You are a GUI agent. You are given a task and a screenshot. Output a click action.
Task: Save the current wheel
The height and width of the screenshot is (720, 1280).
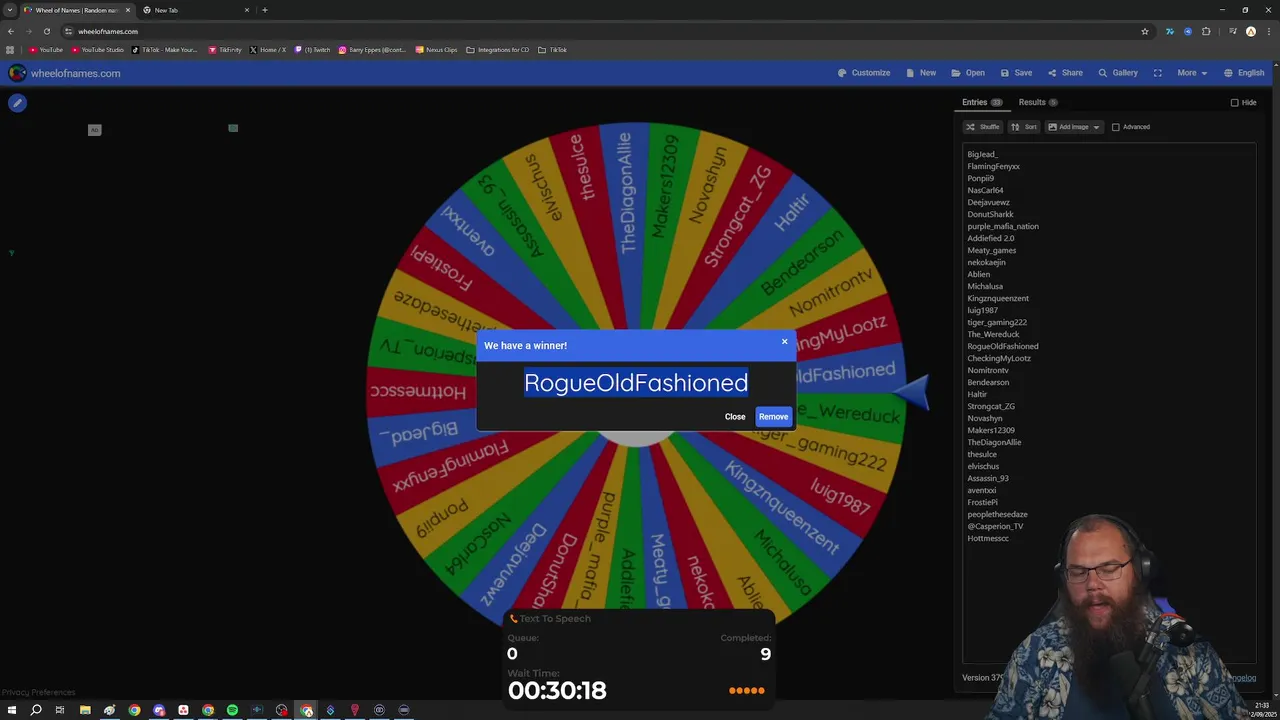coord(1016,73)
